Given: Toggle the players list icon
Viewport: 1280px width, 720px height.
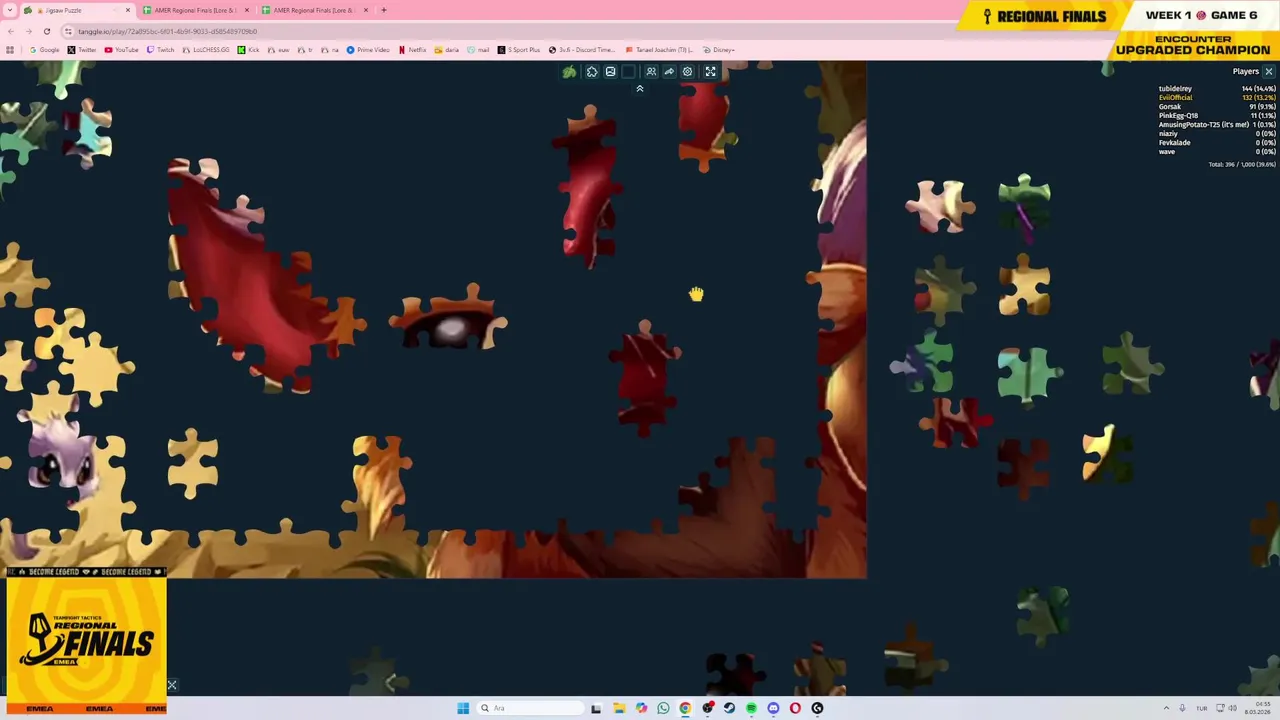Looking at the screenshot, I should tap(651, 72).
